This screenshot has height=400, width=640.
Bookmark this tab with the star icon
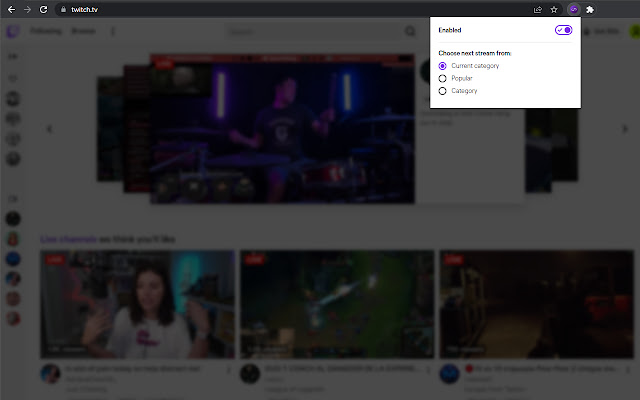(554, 9)
